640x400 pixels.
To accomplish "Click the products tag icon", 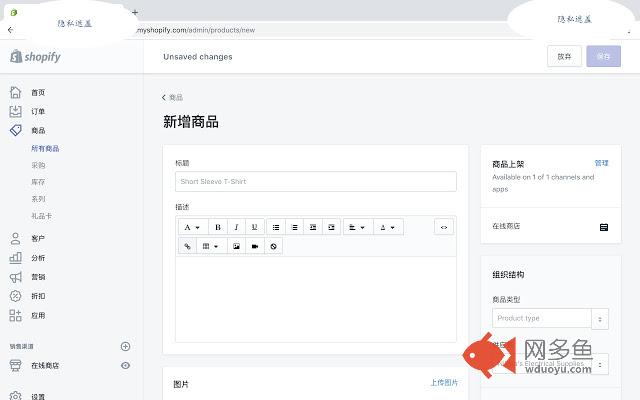I will 16,130.
